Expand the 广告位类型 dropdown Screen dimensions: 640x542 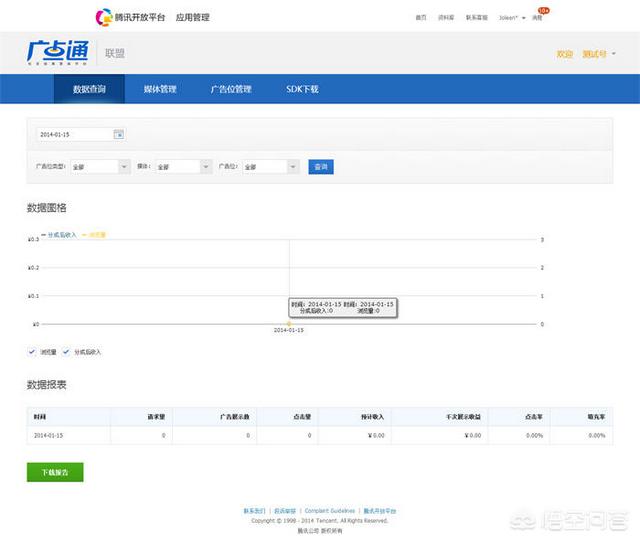pos(100,167)
